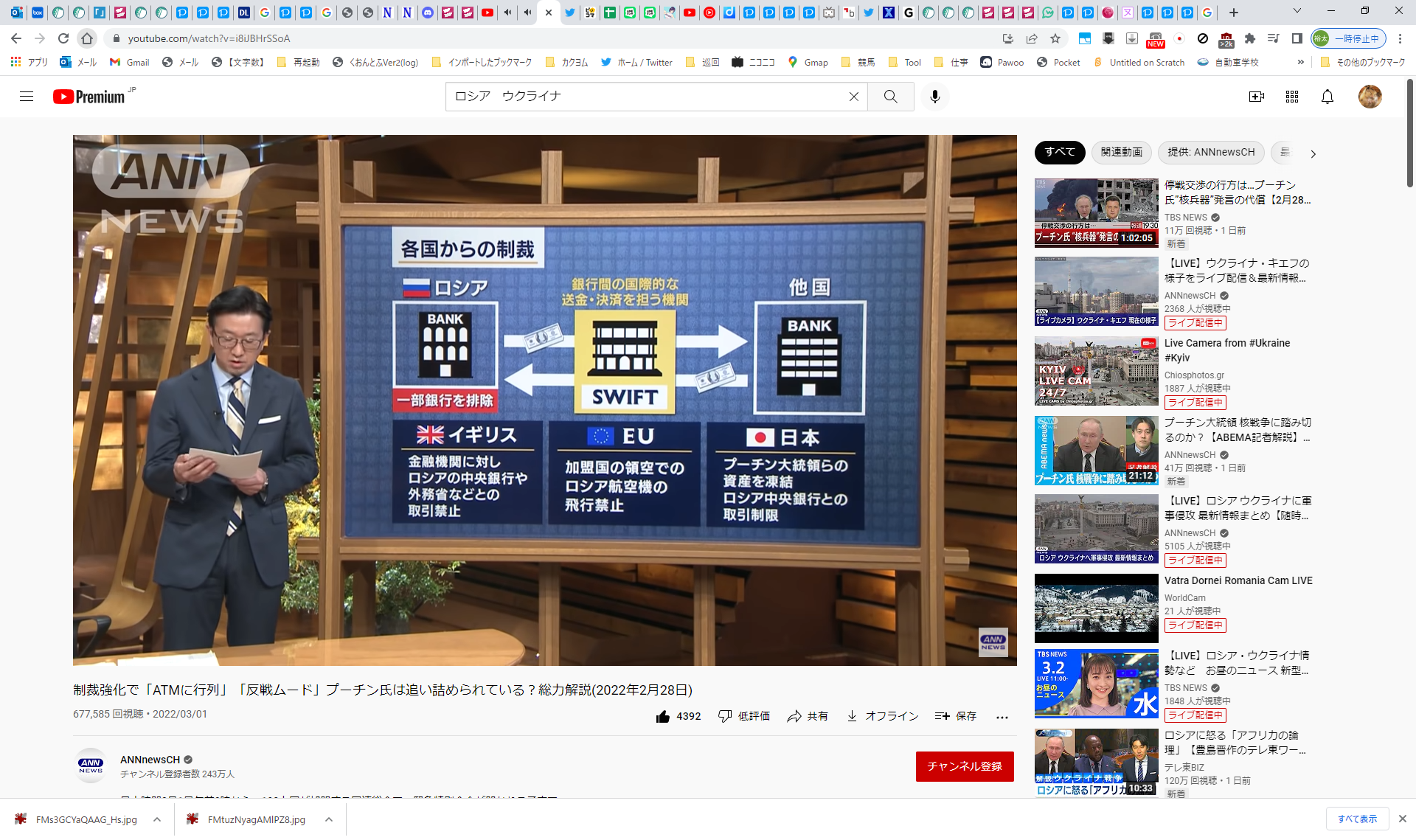Click the red チャンネル登録 subscribe button
Image resolution: width=1416 pixels, height=840 pixels.
[964, 766]
